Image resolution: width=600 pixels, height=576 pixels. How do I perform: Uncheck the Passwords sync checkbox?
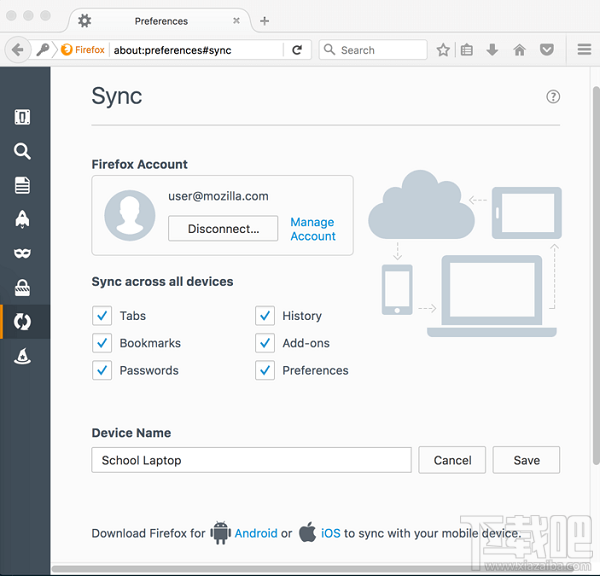102,370
